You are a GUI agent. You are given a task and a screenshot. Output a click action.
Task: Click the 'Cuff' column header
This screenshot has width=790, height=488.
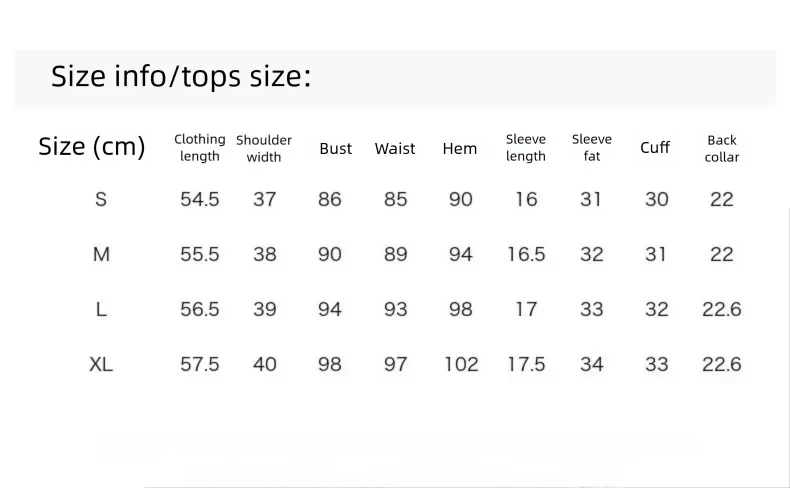[655, 148]
